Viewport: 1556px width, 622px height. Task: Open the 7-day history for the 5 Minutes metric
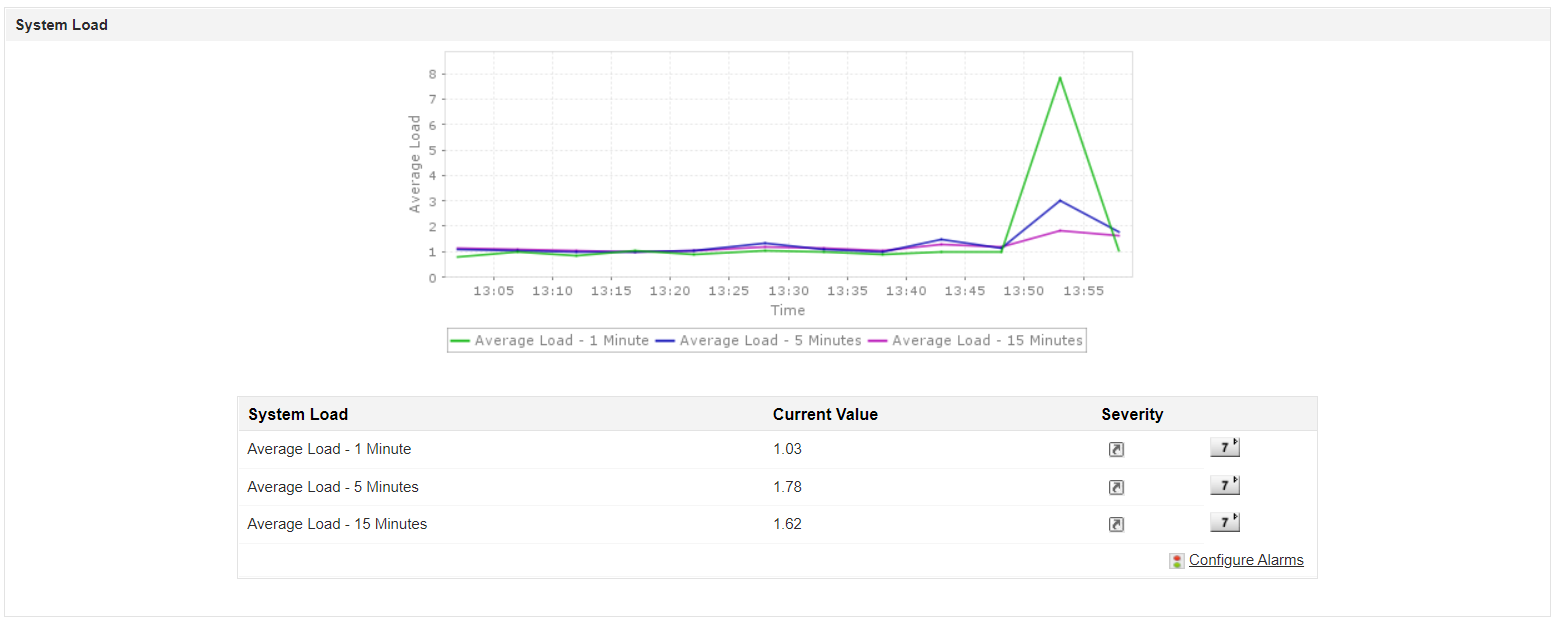[1221, 484]
